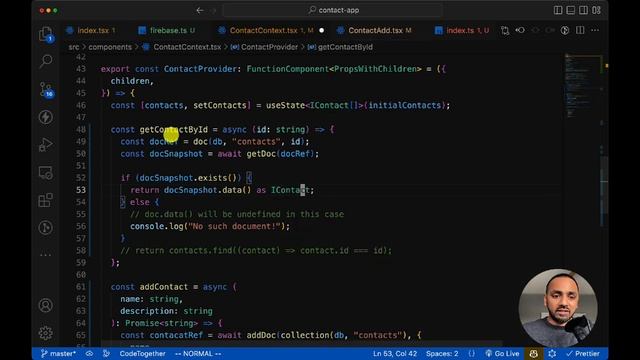
Task: Click master branch in status bar
Action: [58, 353]
